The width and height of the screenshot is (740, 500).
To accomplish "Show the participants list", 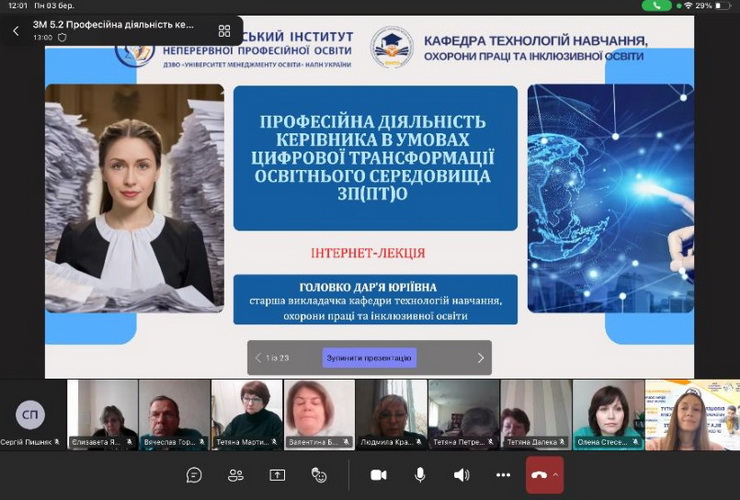I will [x=235, y=475].
